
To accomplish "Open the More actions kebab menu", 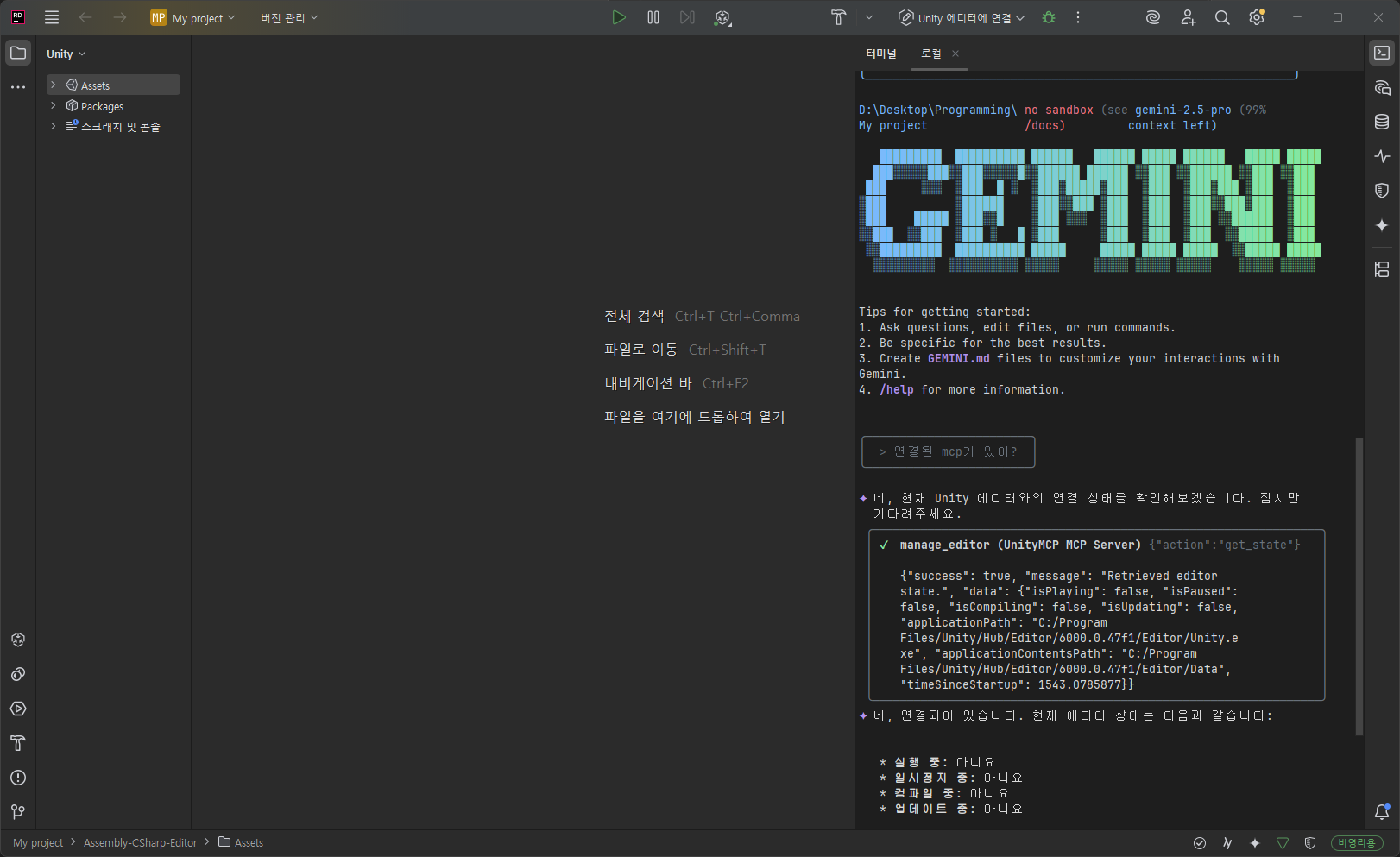I will tap(1077, 17).
